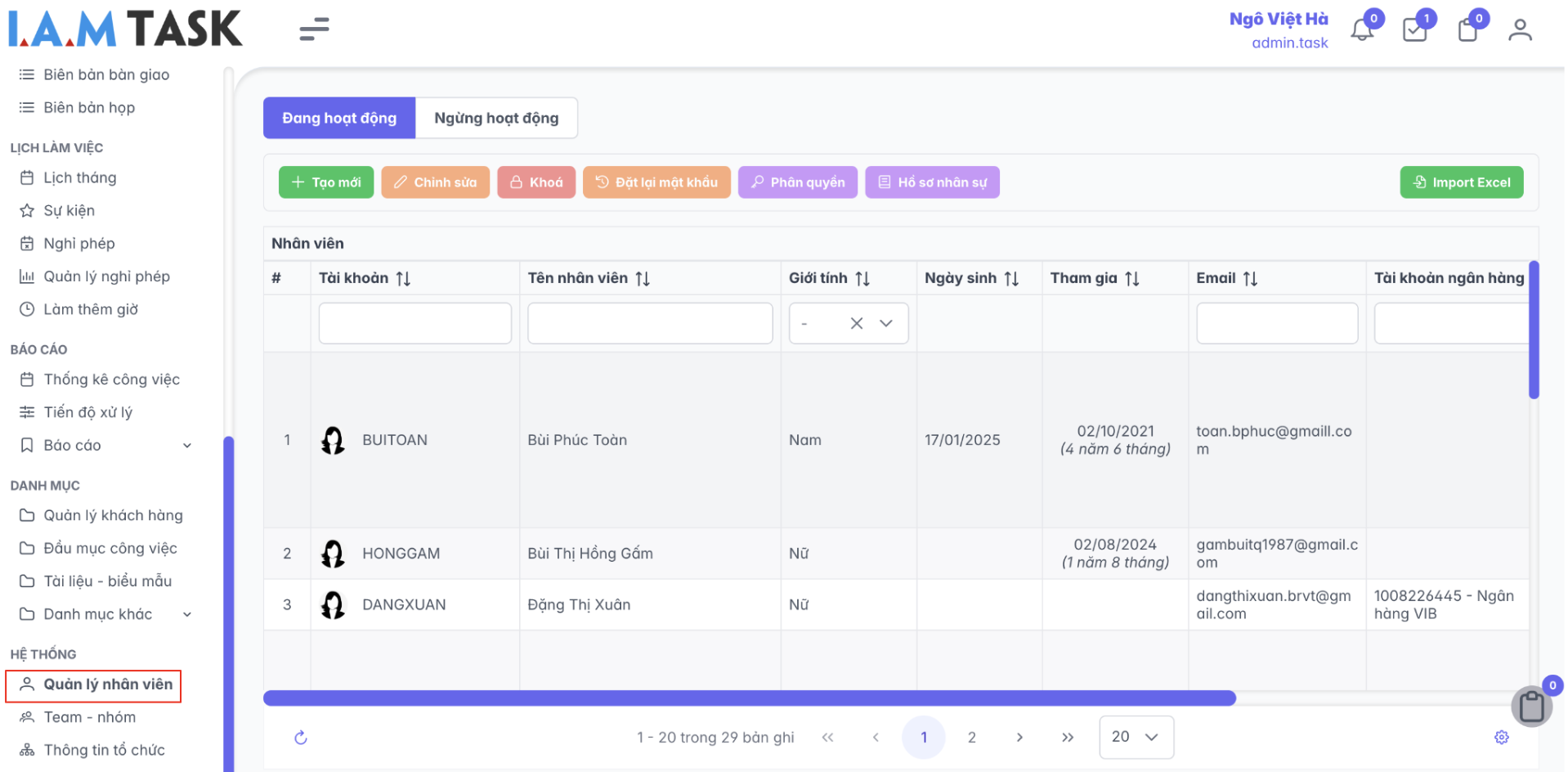Open the page size dropdown showing 20
The height and width of the screenshot is (772, 1568).
(x=1136, y=737)
